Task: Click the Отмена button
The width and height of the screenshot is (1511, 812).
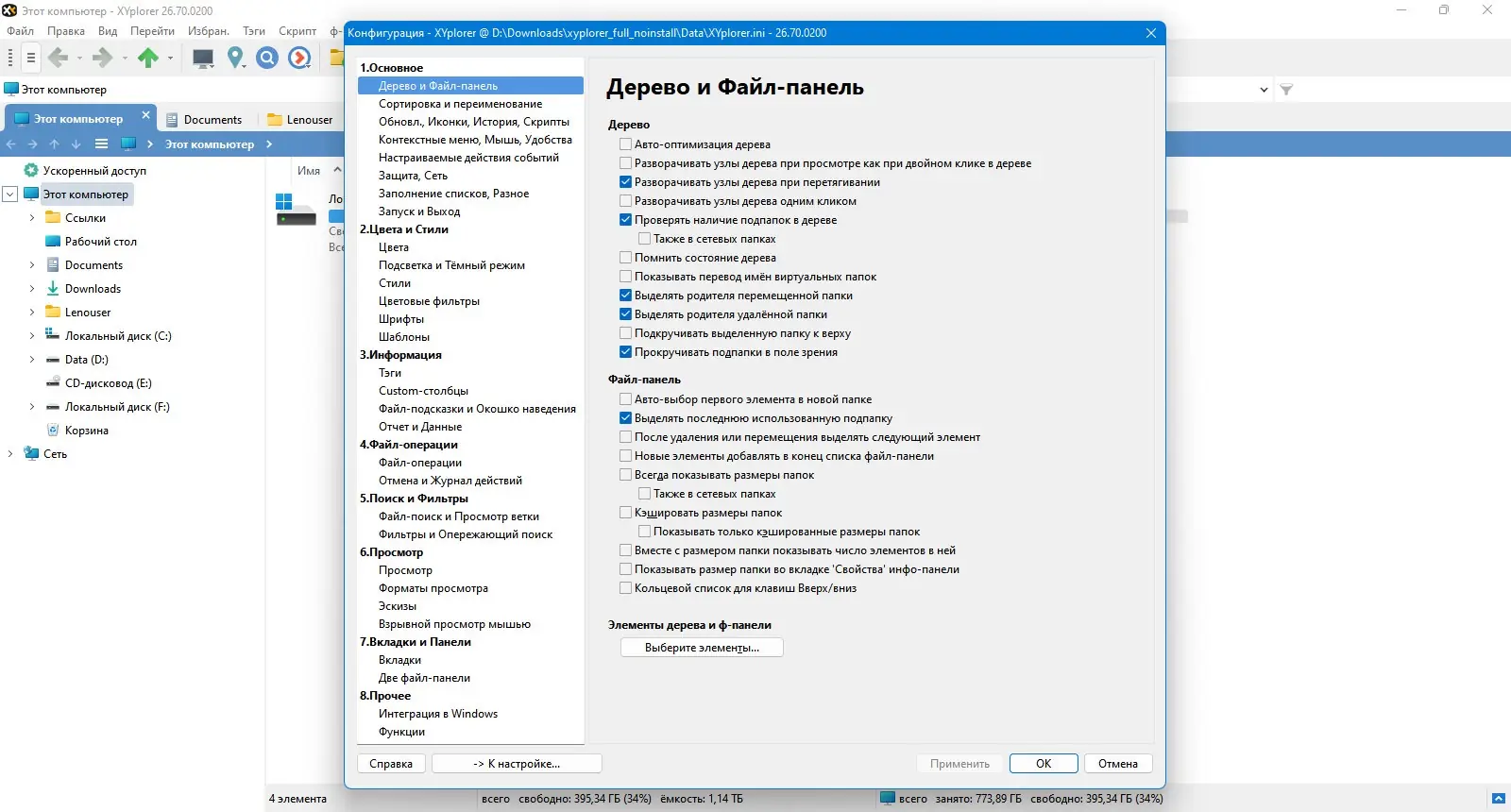Action: click(1118, 764)
